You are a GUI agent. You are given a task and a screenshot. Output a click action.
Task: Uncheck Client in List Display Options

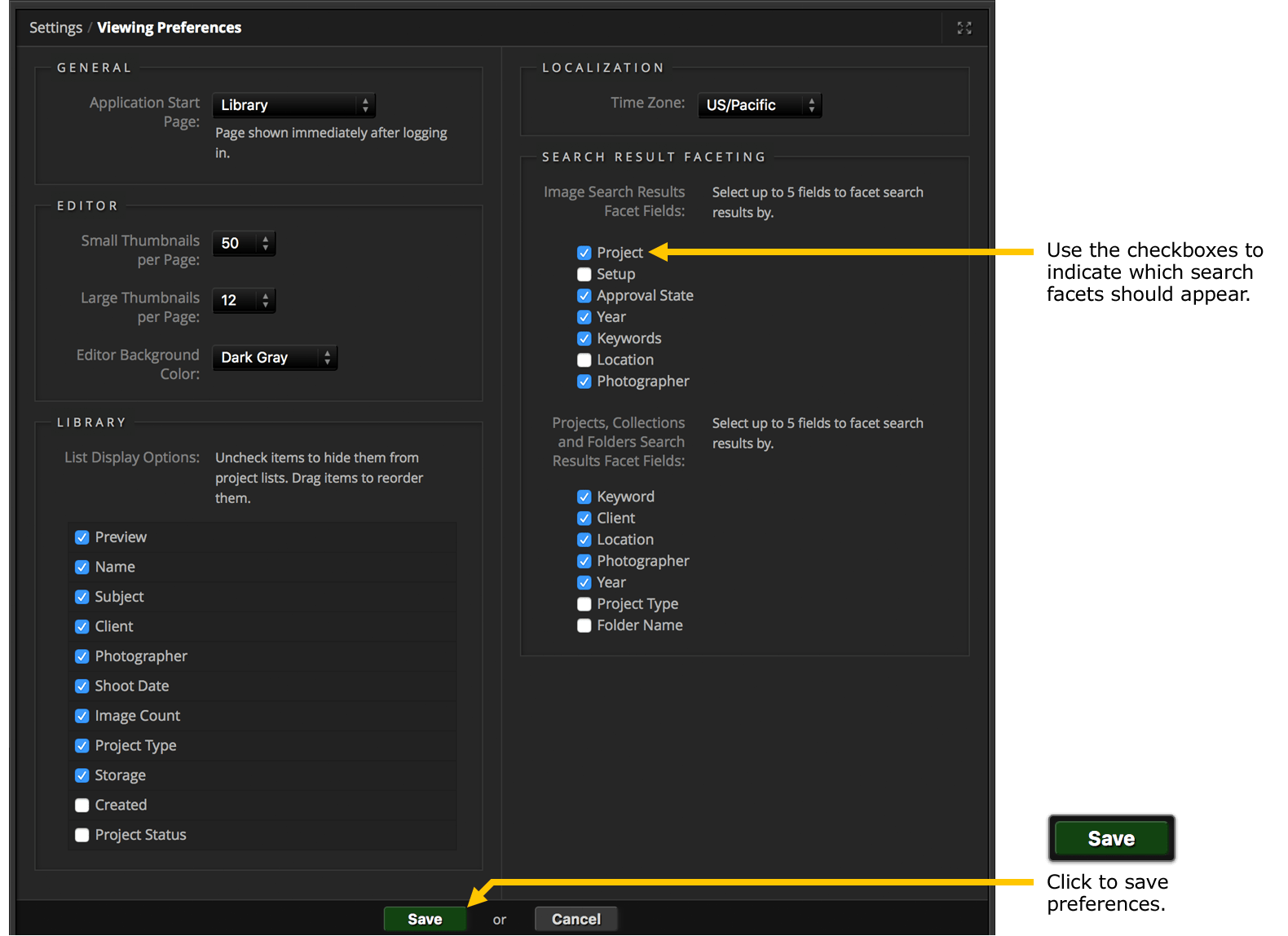point(82,626)
